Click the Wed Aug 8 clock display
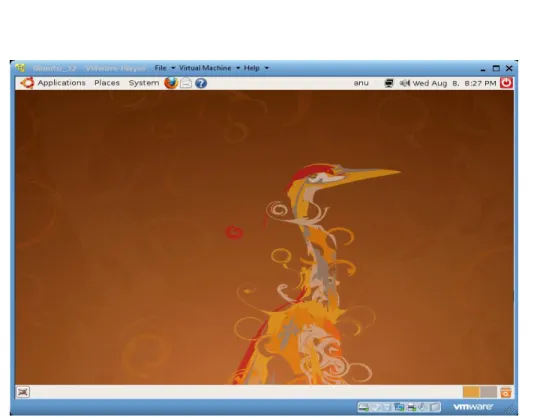Image resolution: width=543 pixels, height=417 pixels. [454, 83]
